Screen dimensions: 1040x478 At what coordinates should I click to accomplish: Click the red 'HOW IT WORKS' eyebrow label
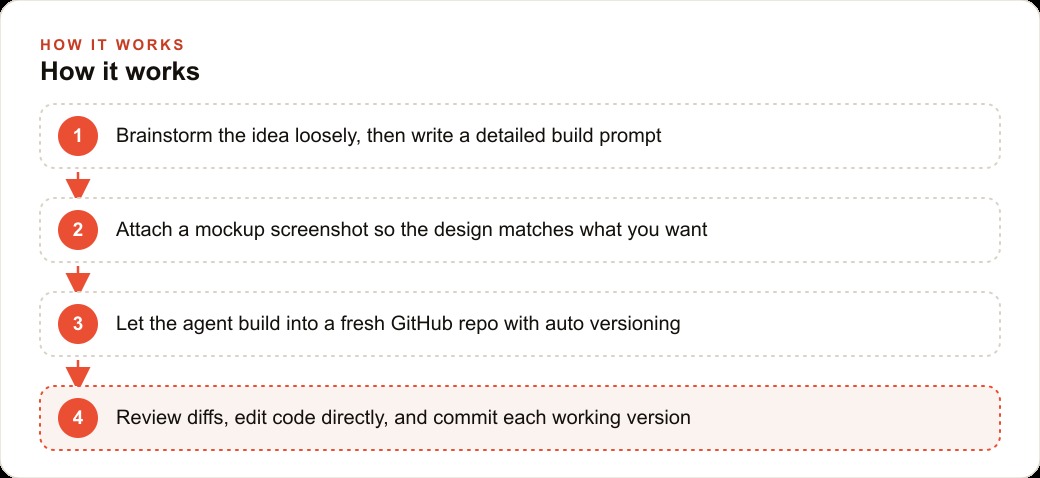tap(112, 44)
